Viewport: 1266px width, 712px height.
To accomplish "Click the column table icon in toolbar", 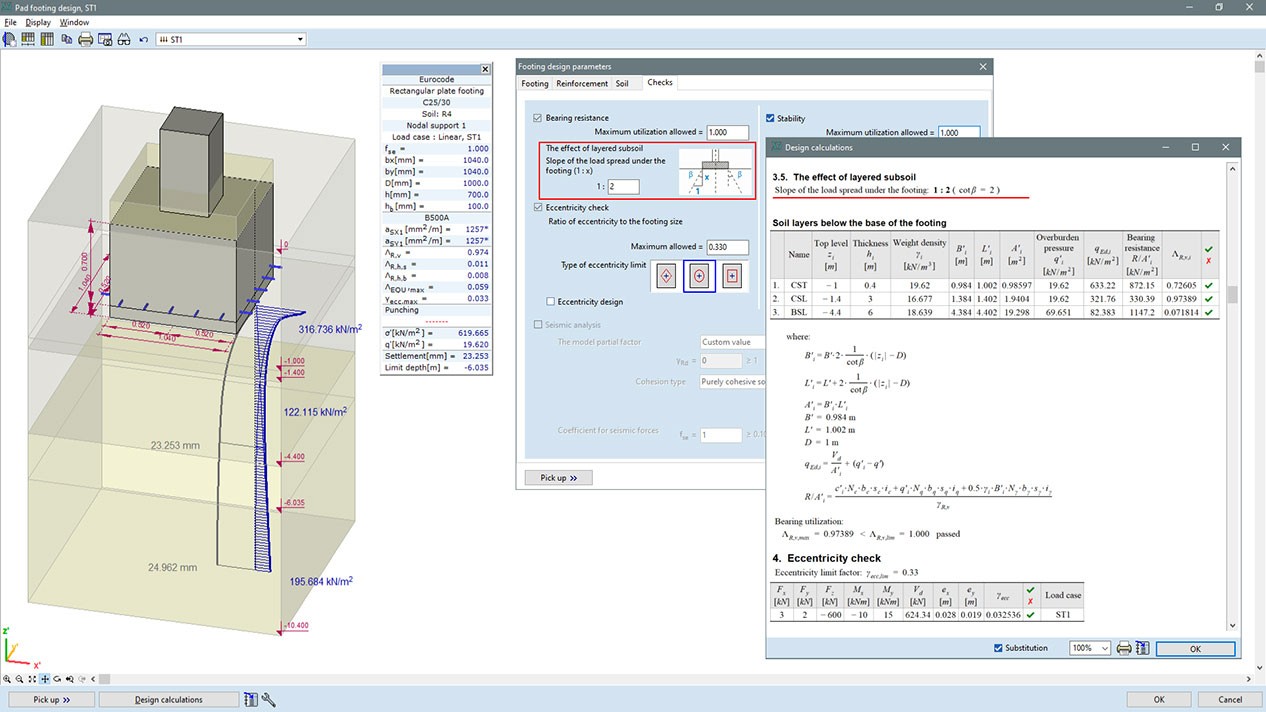I will pyautogui.click(x=47, y=39).
